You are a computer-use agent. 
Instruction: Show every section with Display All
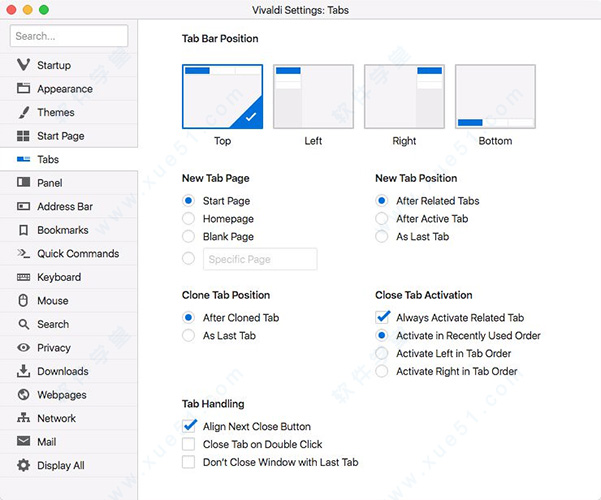[69, 465]
